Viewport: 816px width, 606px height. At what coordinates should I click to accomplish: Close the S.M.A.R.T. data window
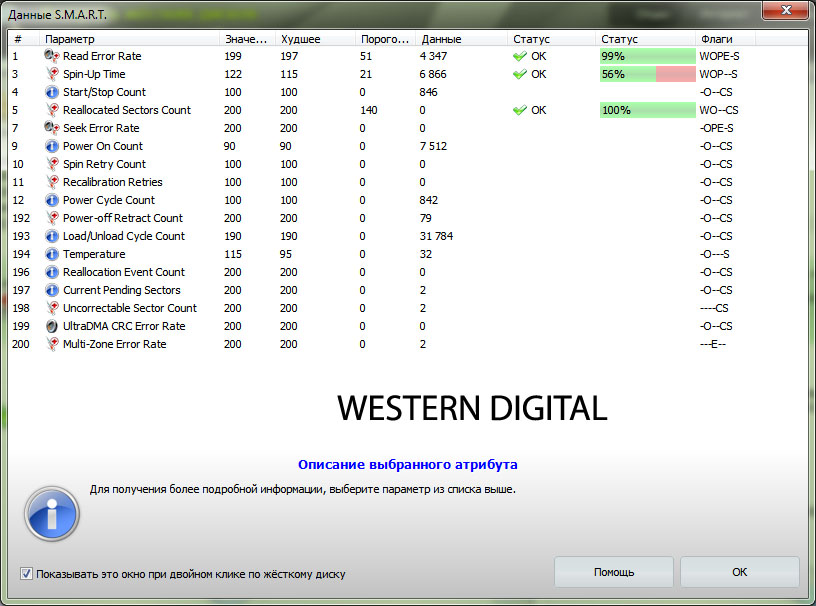(785, 10)
